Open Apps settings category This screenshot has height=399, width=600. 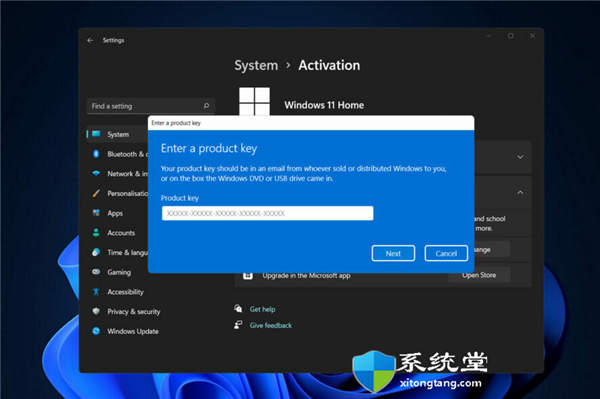(x=115, y=213)
